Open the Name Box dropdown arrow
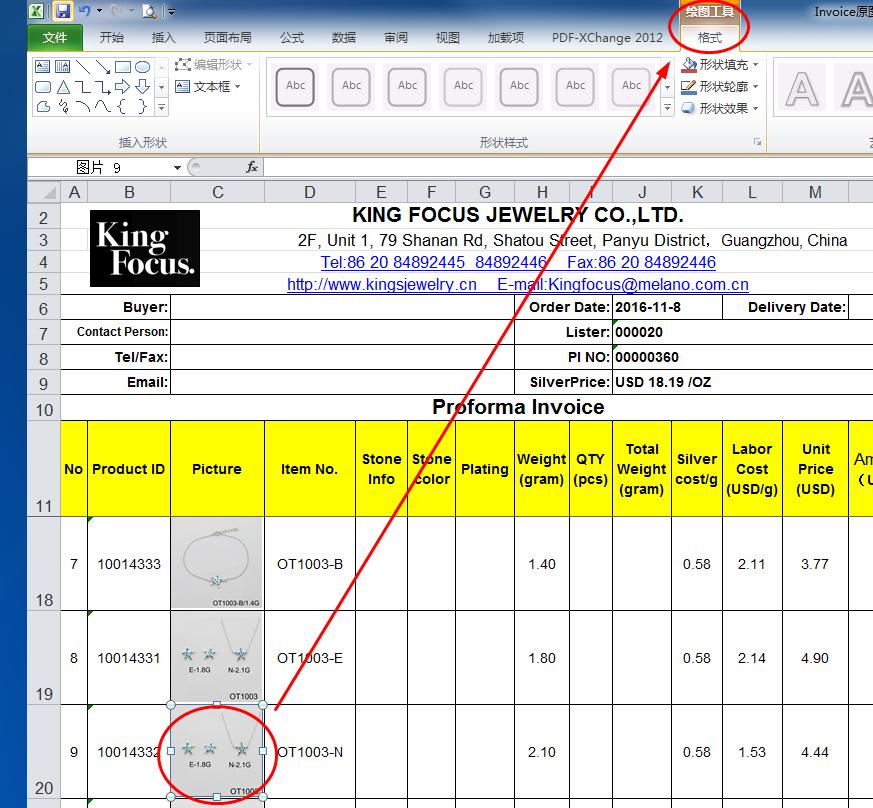Screen dimensions: 873x808 (x=177, y=168)
